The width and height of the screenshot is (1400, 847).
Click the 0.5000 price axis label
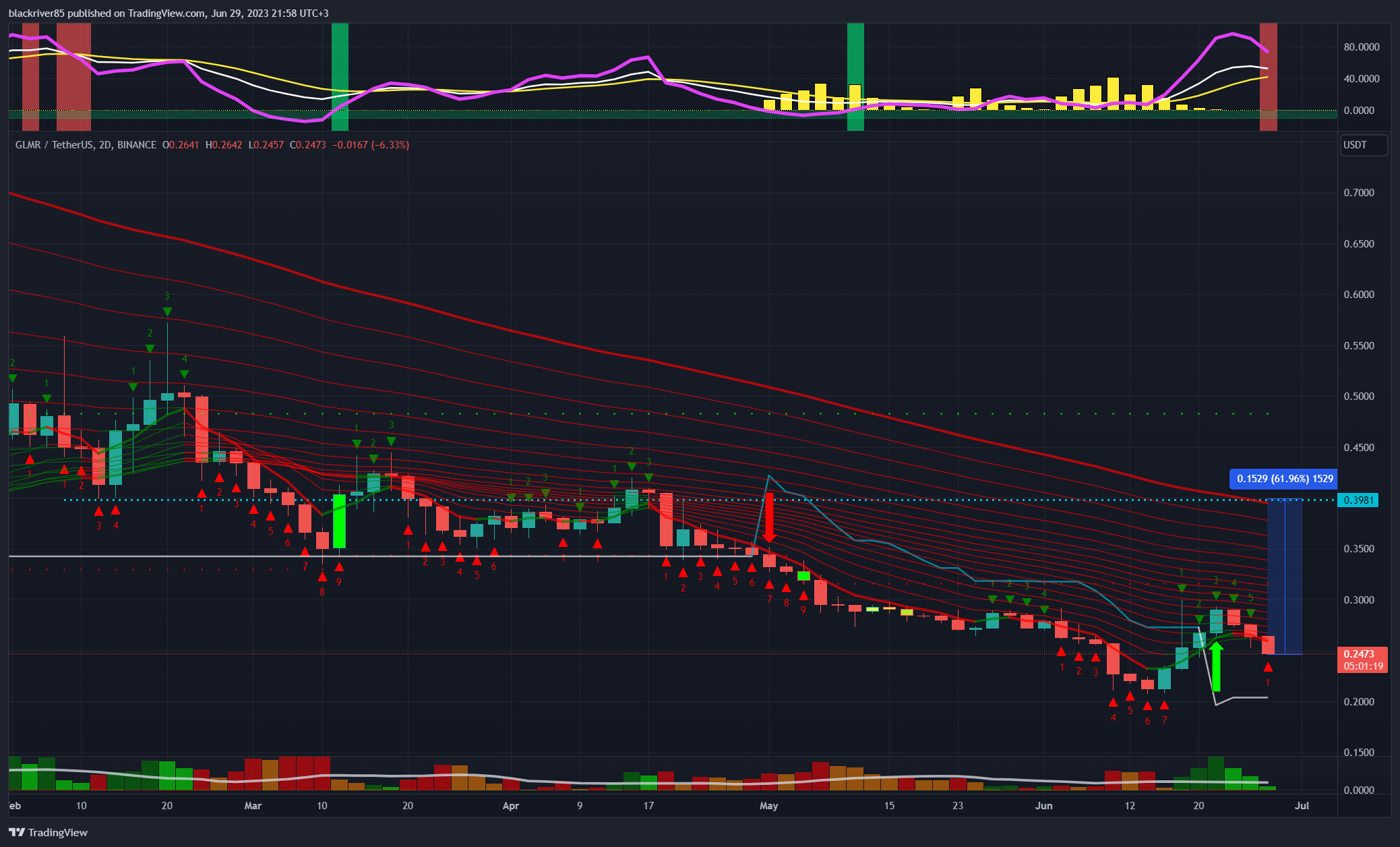tap(1359, 397)
